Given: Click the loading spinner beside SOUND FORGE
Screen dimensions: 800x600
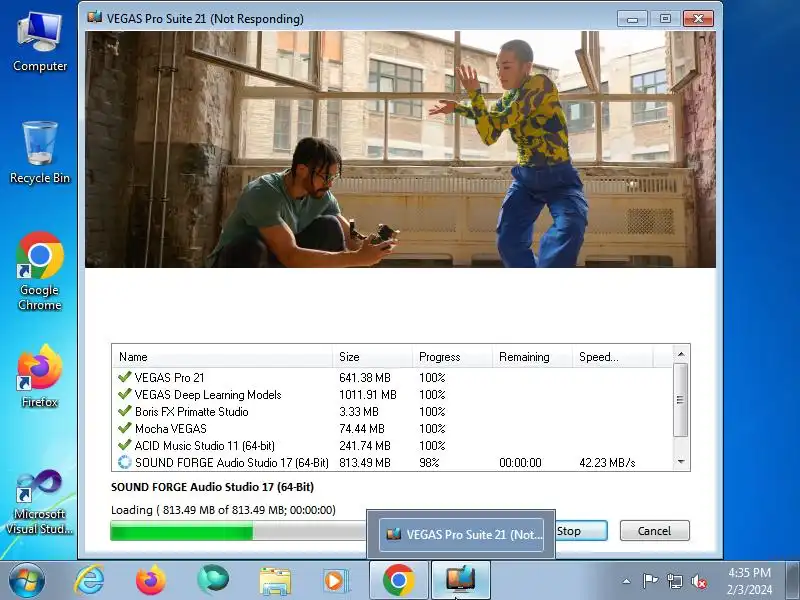Looking at the screenshot, I should [124, 462].
